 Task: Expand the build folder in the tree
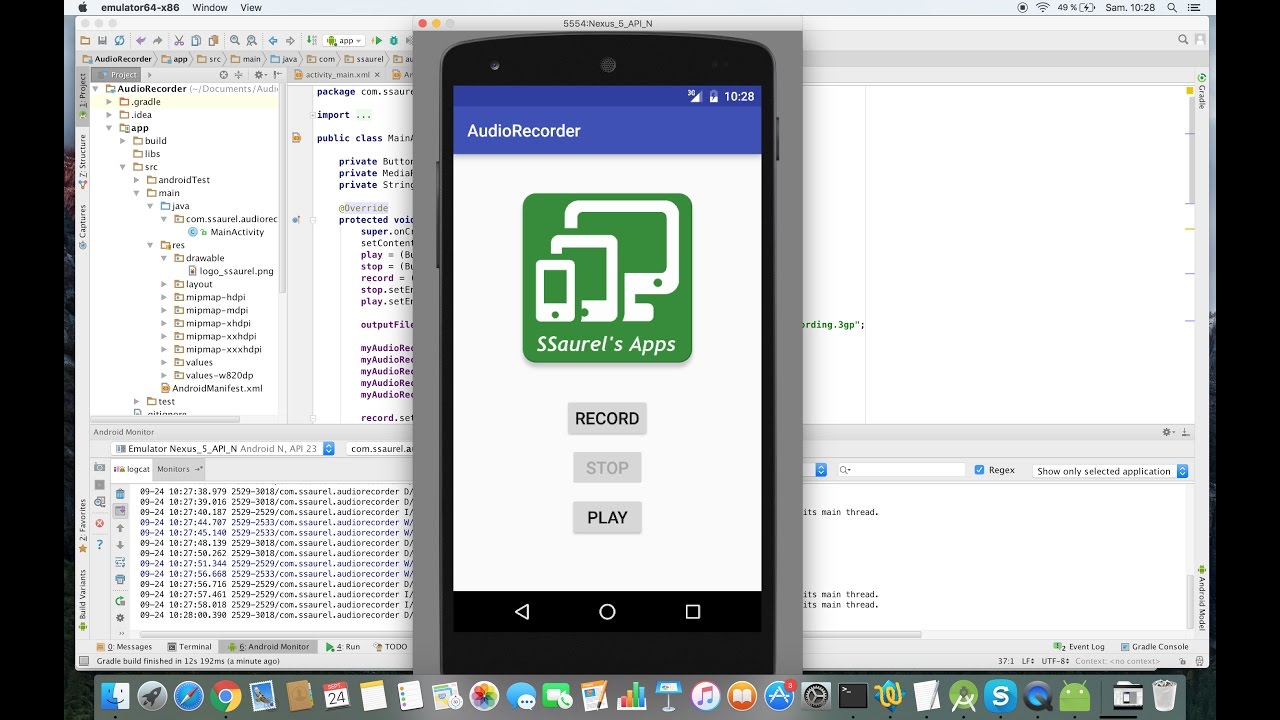(123, 141)
